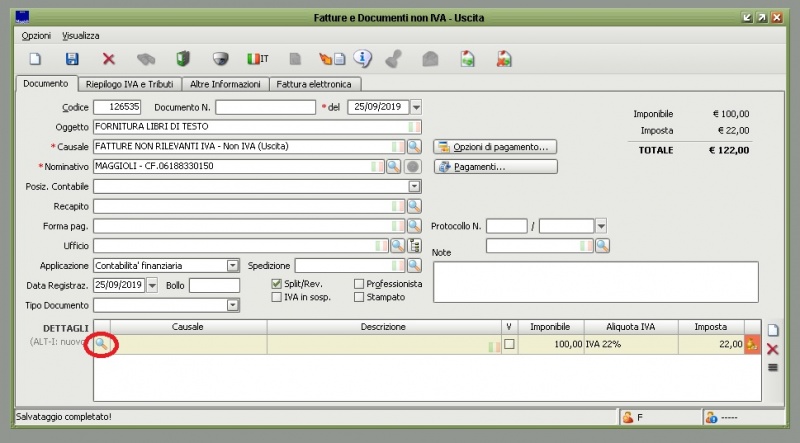Viewport: 800px width, 443px height.
Task: Expand the Applicazione dropdown
Action: point(233,266)
